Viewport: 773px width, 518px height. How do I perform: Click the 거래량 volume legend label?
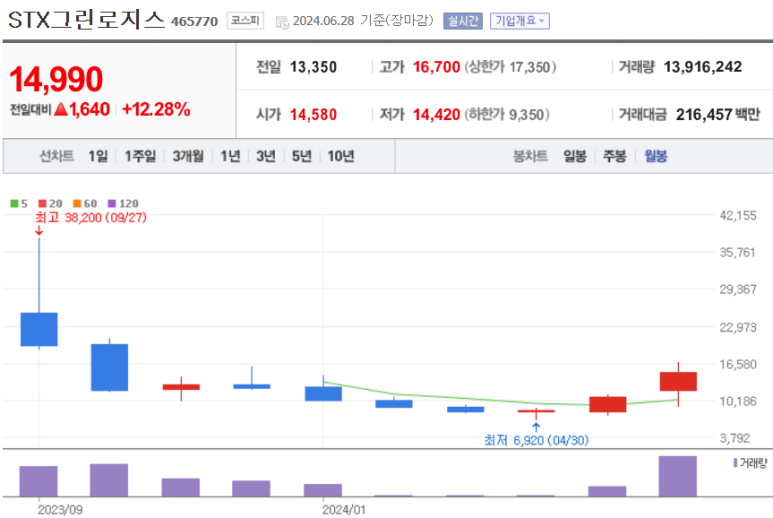click(753, 463)
